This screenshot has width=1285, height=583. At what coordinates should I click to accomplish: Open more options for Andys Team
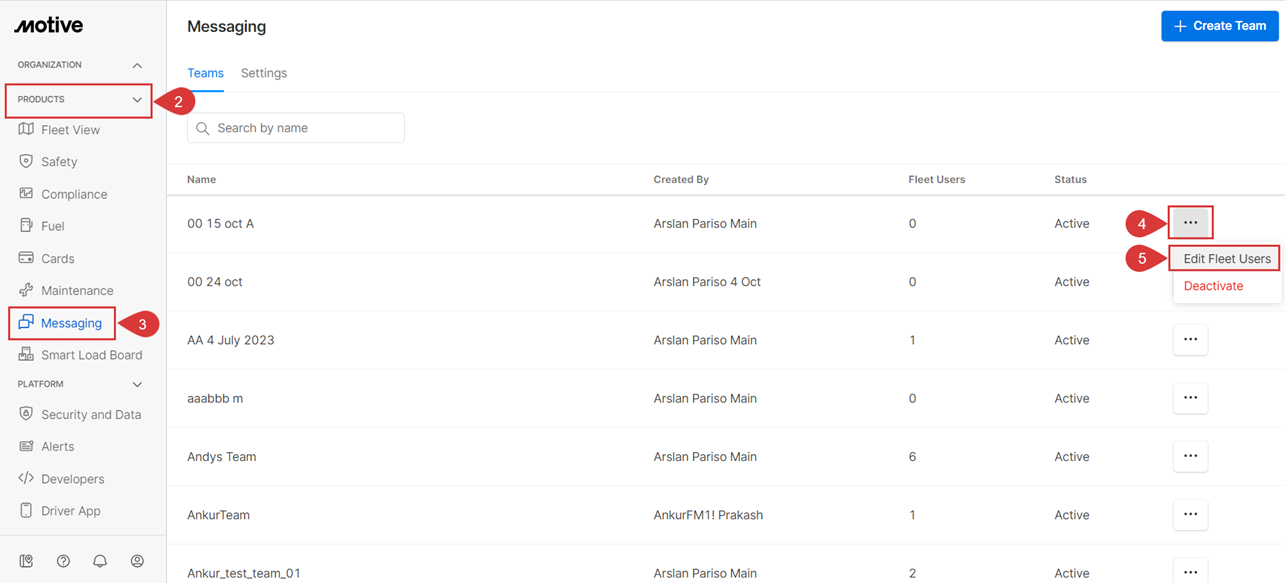click(x=1190, y=456)
